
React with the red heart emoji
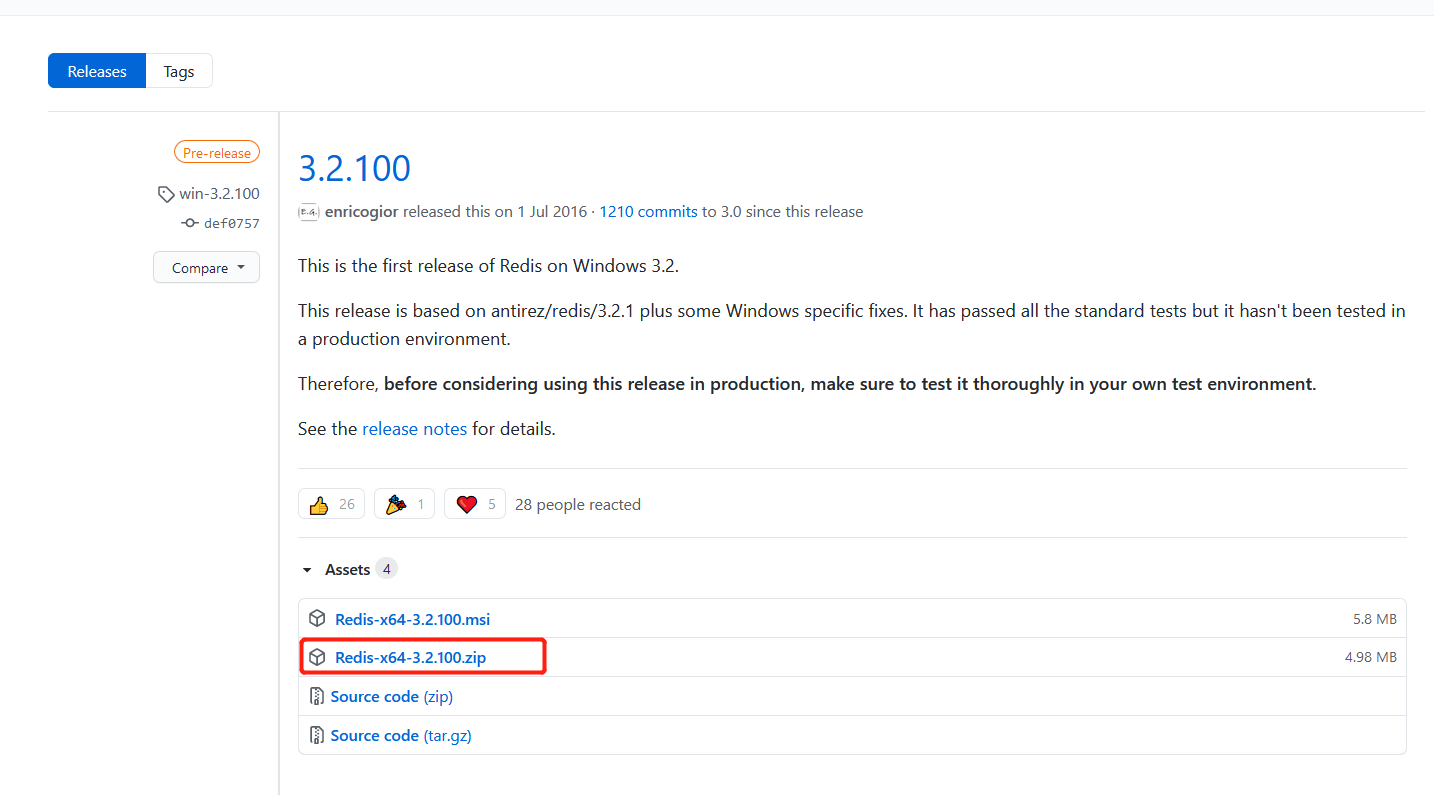(475, 504)
